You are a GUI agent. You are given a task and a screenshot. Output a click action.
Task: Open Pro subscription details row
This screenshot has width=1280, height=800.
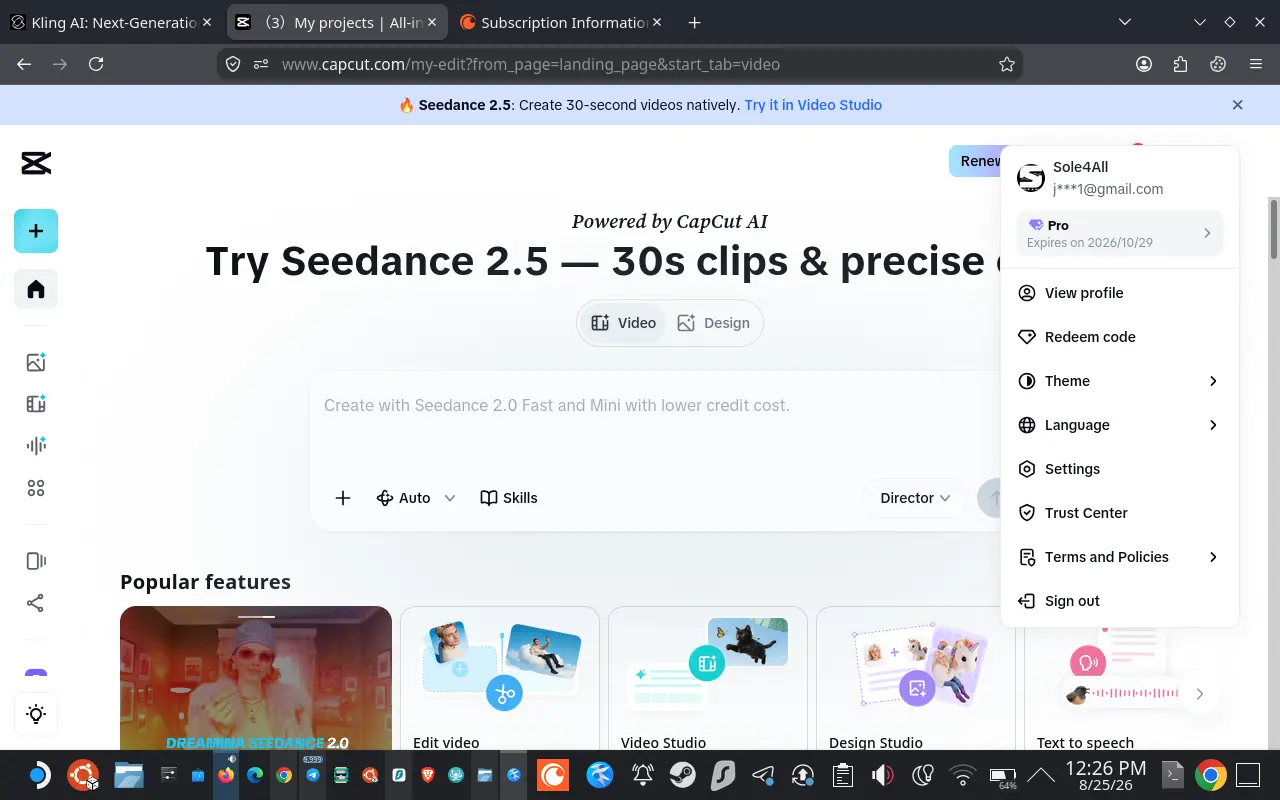coord(1120,233)
